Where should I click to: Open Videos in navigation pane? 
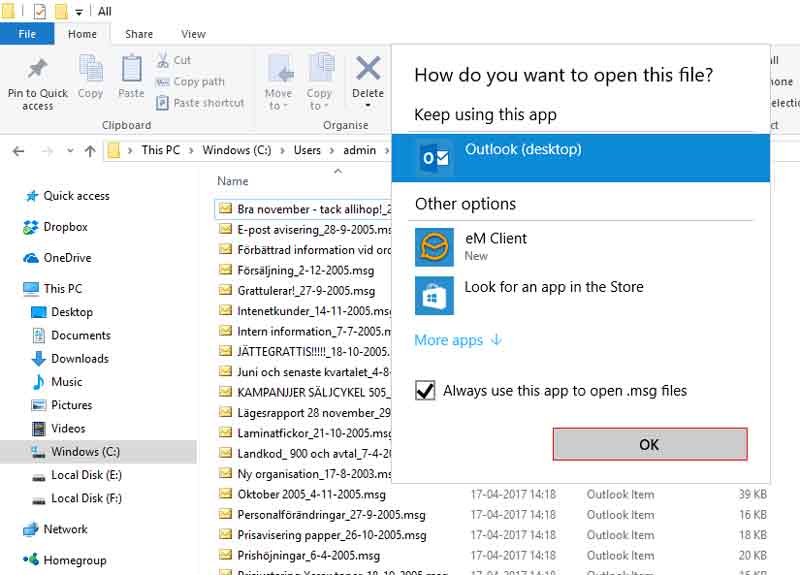click(68, 429)
